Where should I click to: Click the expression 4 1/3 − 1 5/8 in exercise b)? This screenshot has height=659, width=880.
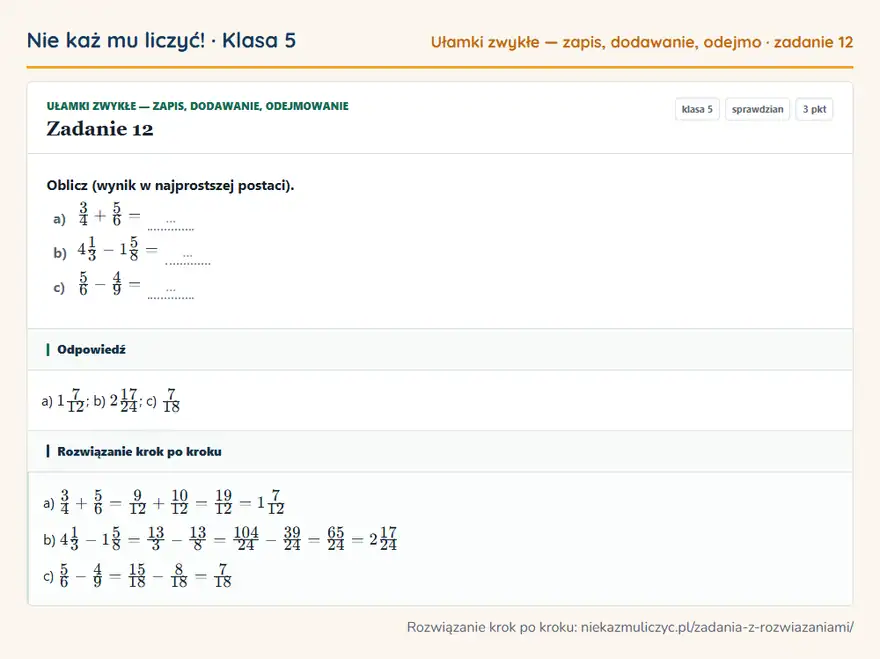[x=117, y=249]
